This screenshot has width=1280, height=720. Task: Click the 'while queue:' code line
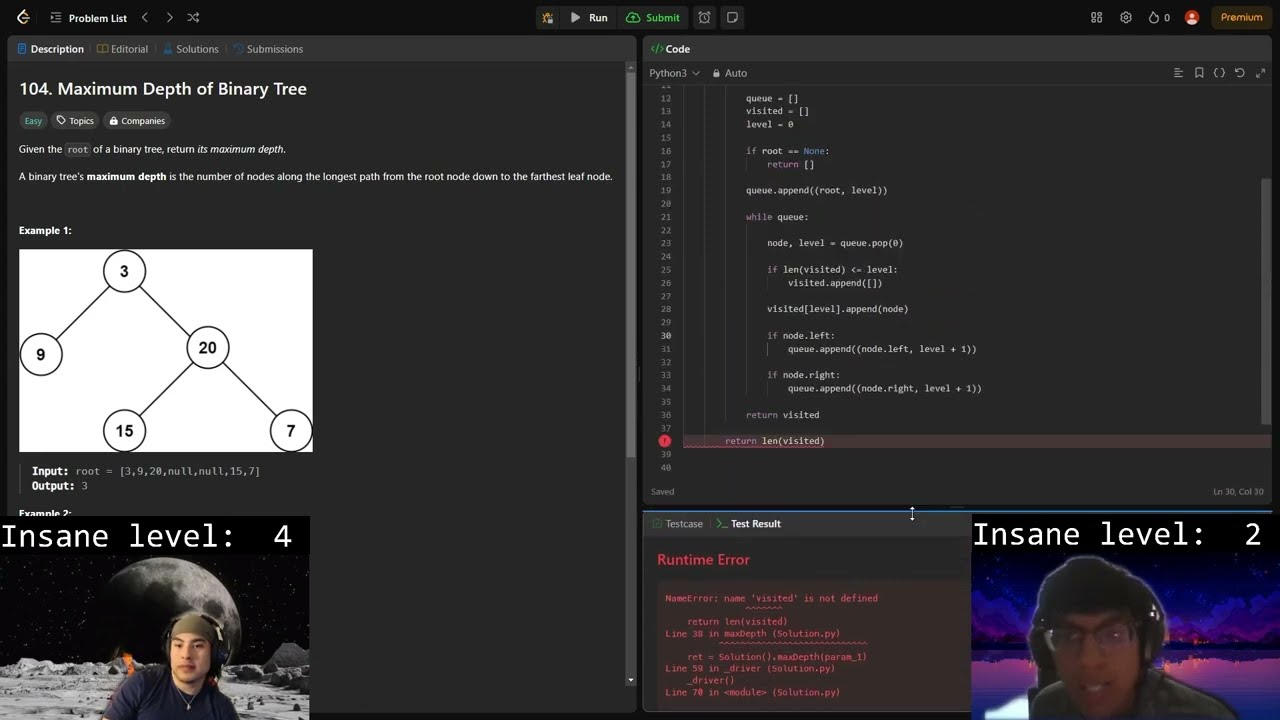pos(777,217)
